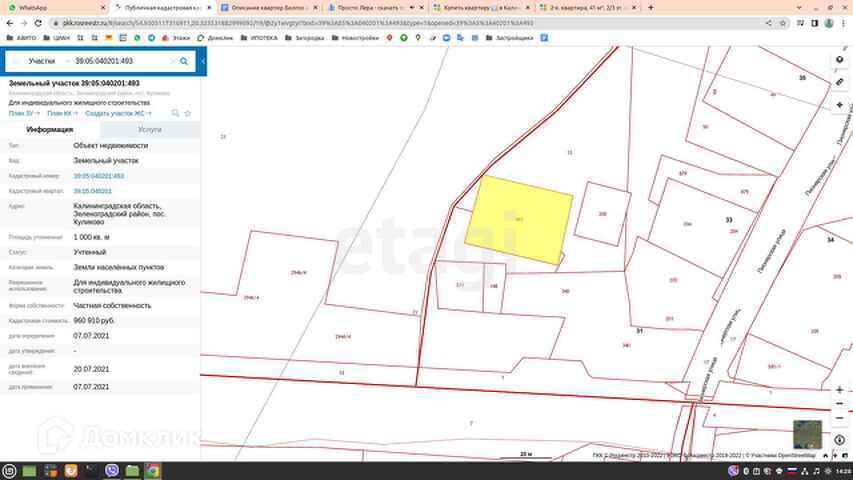Zoom in on the map
The width and height of the screenshot is (853, 480).
point(839,390)
